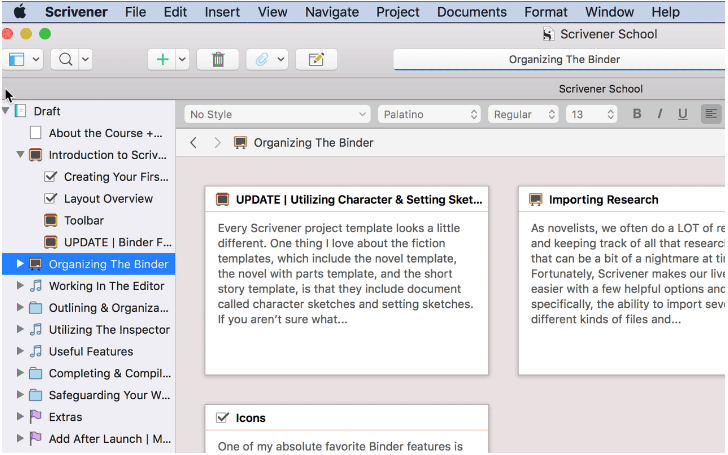Open the Scrivener application menu
Viewport: 728px width, 455px height.
tap(76, 12)
